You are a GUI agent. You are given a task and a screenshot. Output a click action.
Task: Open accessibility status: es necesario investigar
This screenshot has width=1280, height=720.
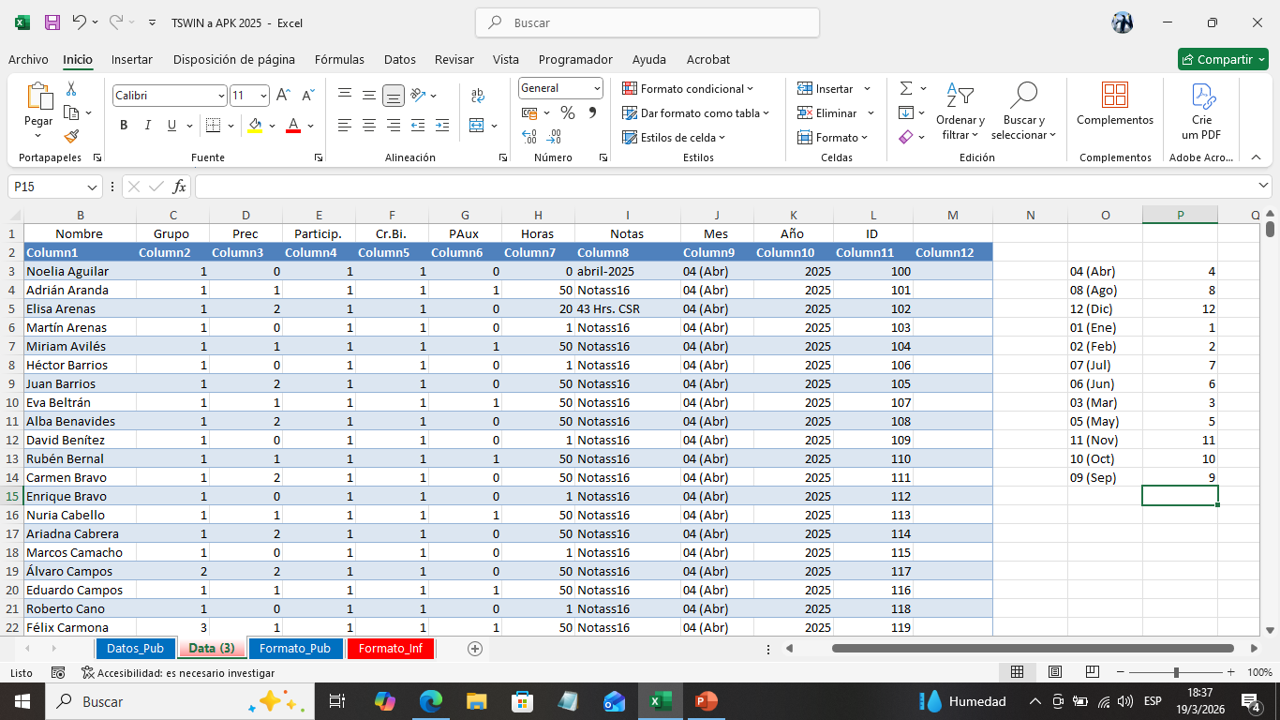point(177,673)
